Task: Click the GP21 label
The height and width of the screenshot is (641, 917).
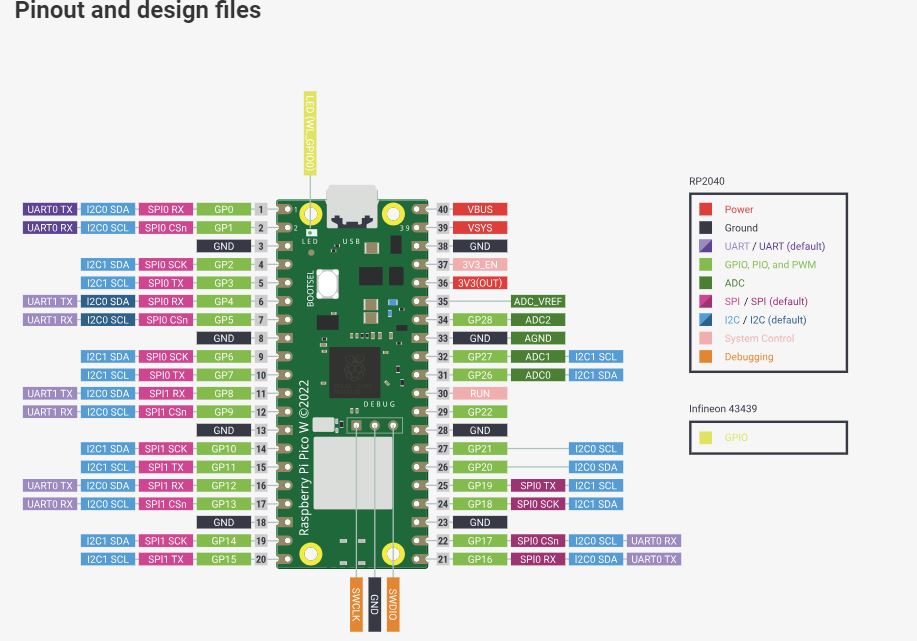Action: point(480,449)
